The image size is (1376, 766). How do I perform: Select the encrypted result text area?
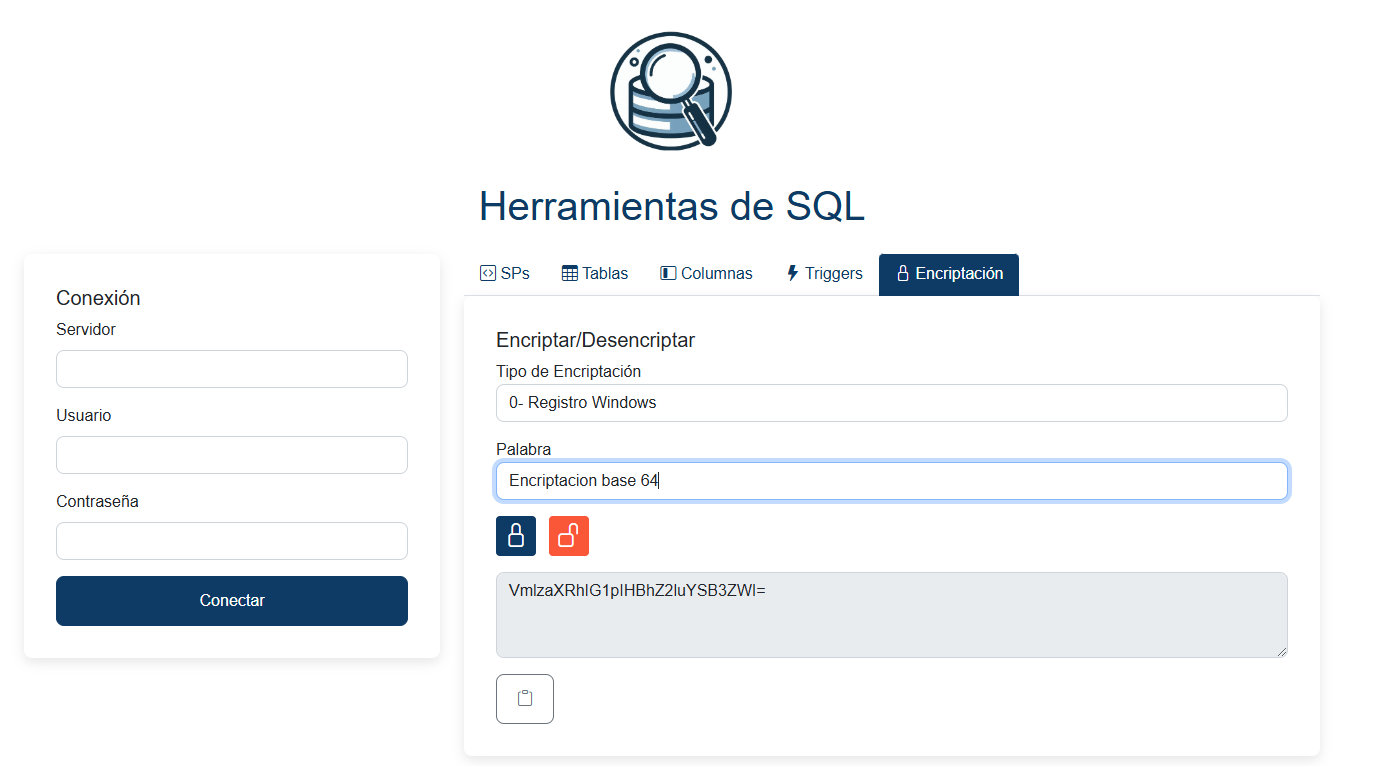[891, 614]
